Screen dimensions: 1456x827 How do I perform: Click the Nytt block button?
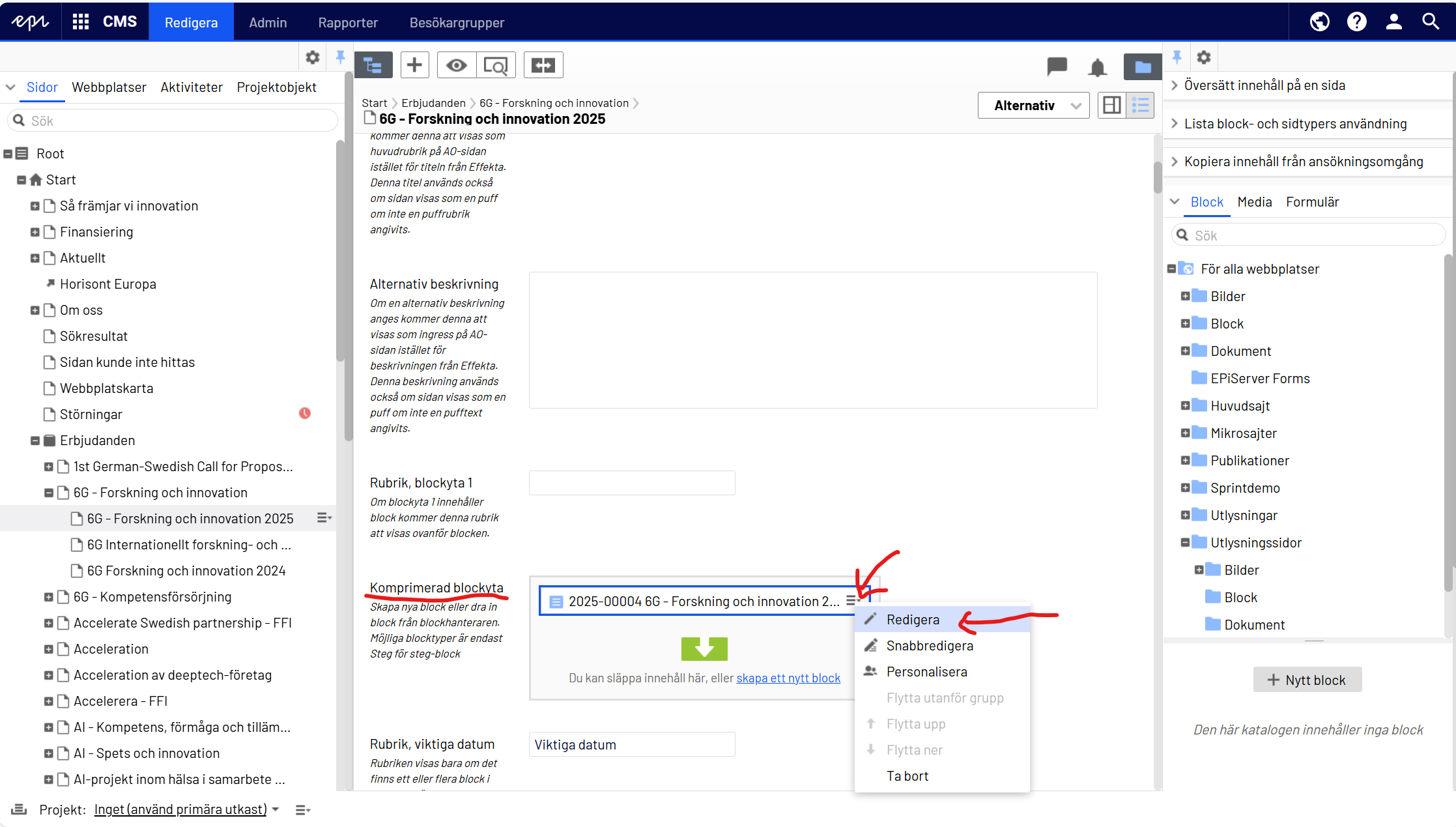point(1307,680)
